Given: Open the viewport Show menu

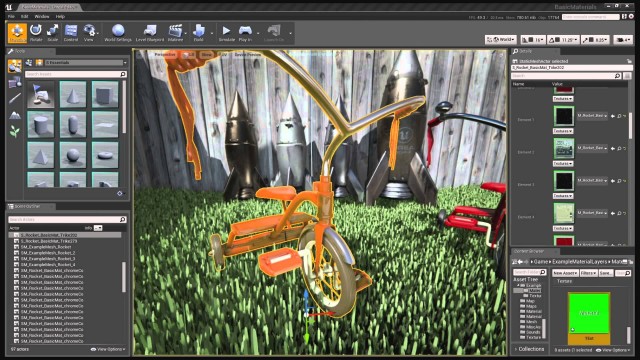Looking at the screenshot, I should pyautogui.click(x=207, y=55).
